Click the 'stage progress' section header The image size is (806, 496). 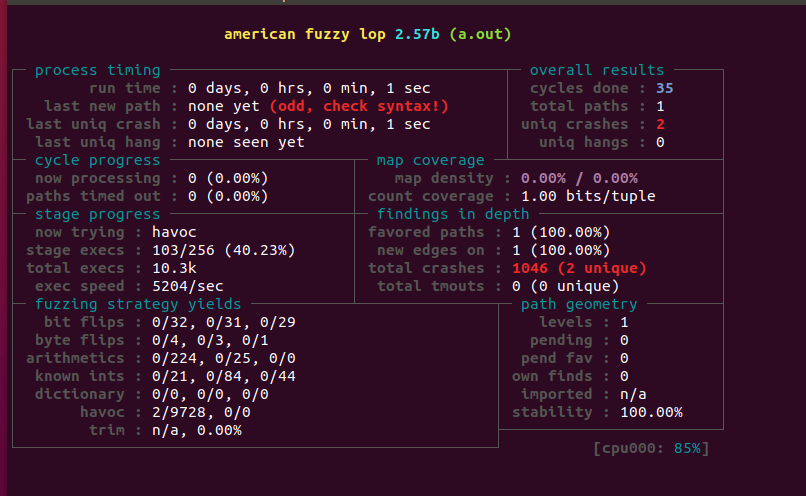[98, 214]
